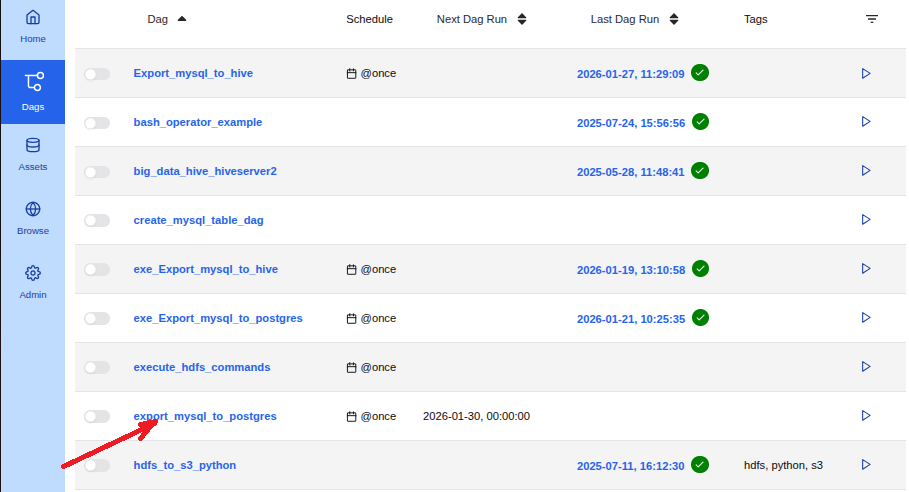Run bash_operator_example with its play icon

point(866,122)
